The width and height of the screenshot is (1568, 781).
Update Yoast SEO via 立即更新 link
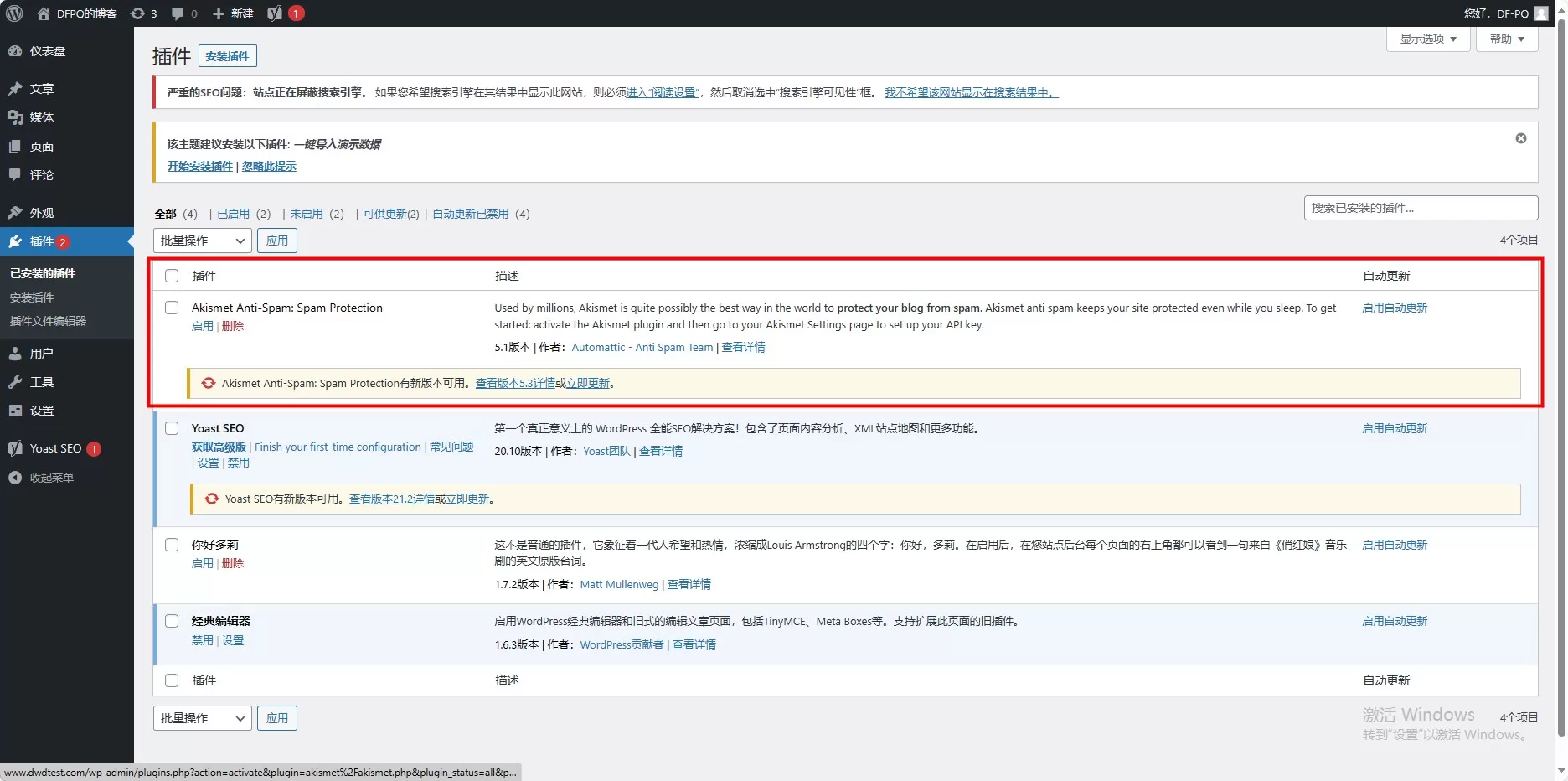tap(467, 499)
